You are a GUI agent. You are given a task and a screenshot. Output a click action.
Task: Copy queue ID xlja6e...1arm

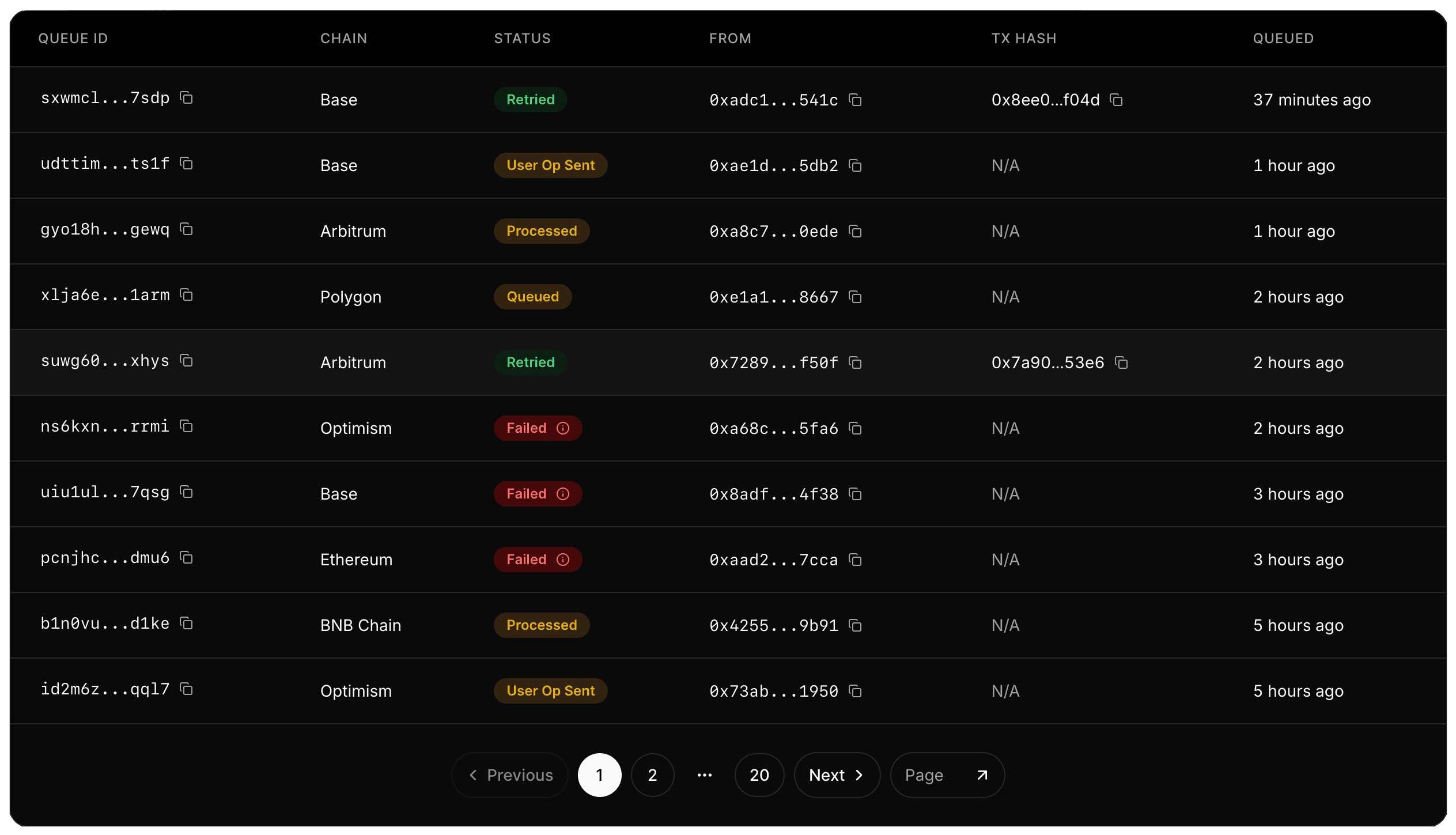coord(186,295)
